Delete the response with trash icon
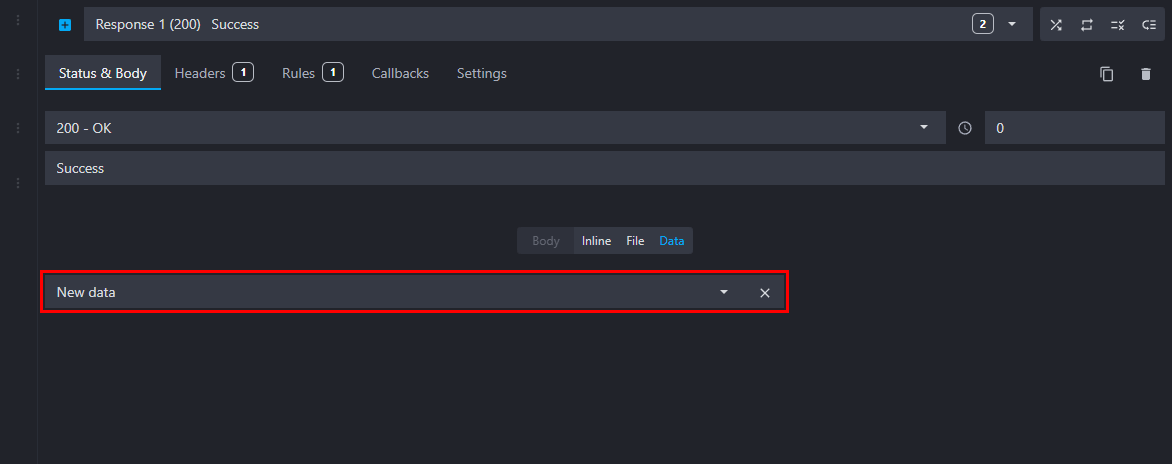 tap(1146, 74)
